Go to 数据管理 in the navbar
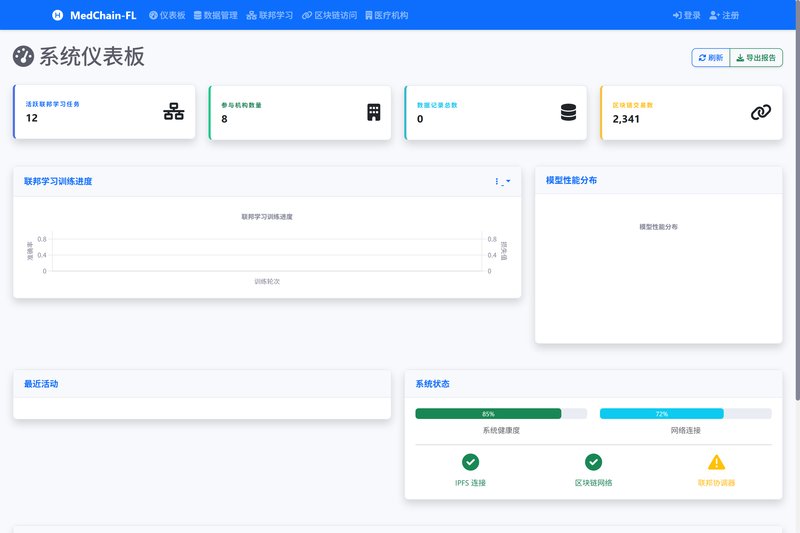800x533 pixels. (x=215, y=15)
